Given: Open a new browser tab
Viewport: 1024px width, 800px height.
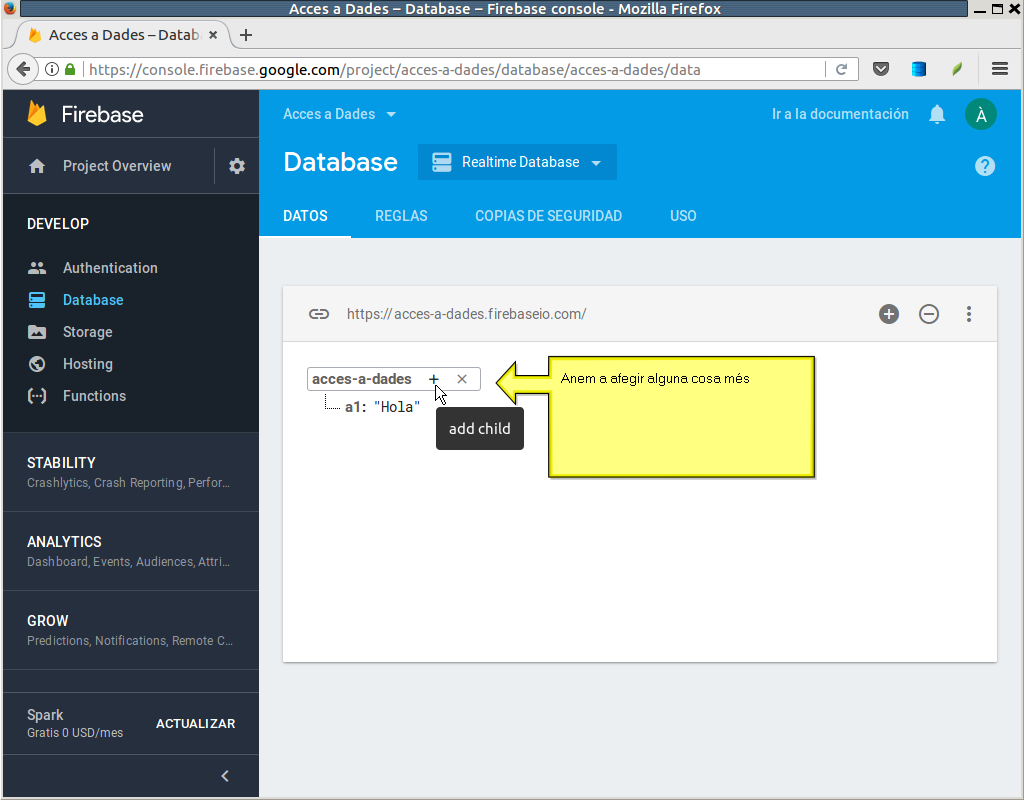Looking at the screenshot, I should coord(246,35).
